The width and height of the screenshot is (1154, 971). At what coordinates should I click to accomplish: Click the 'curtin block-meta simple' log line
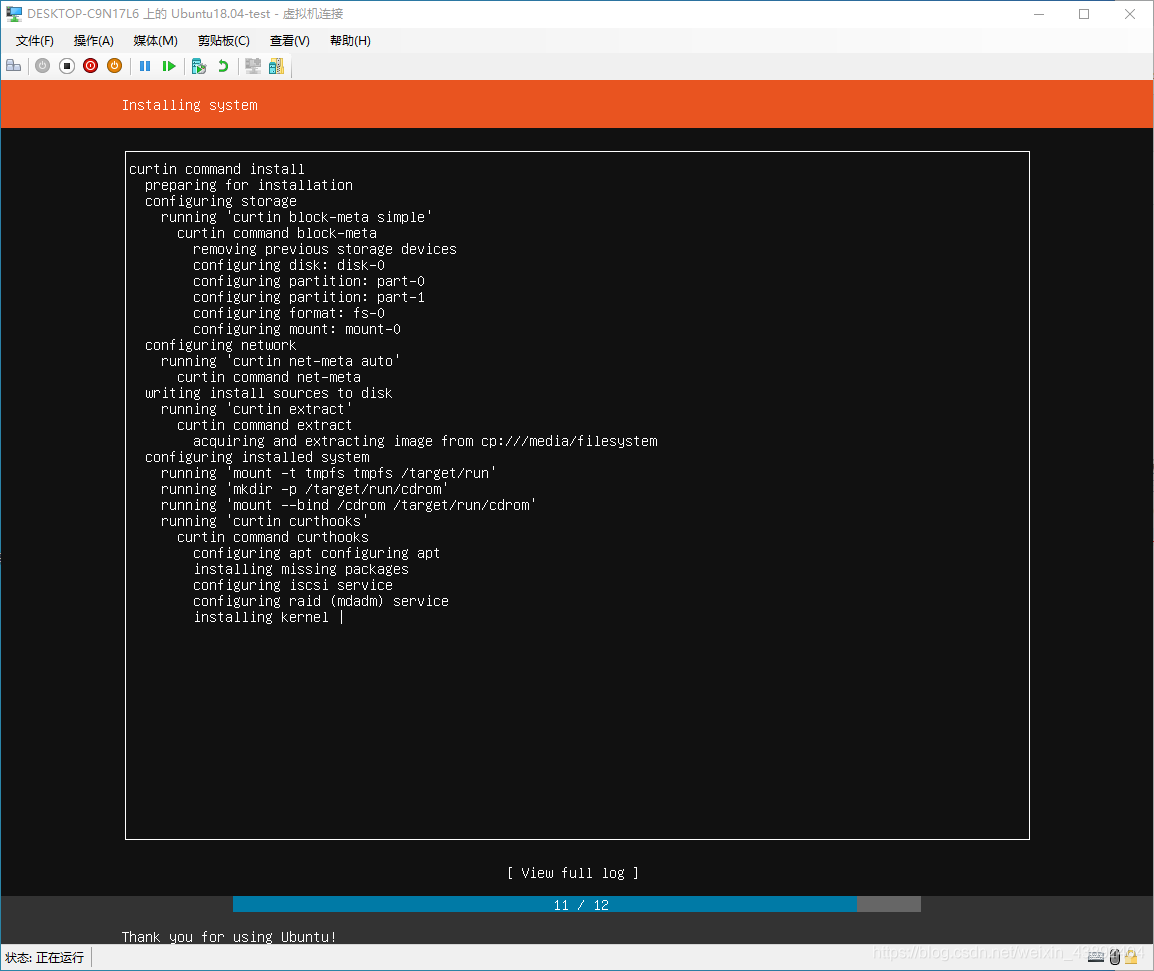(296, 217)
